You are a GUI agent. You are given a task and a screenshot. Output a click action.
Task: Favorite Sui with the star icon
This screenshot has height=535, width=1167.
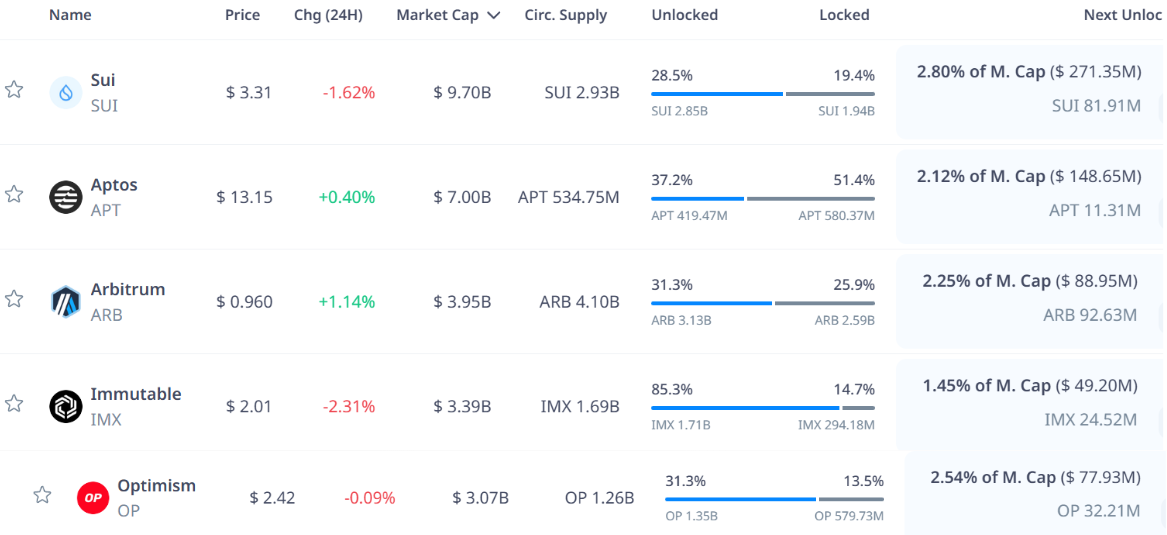coord(14,90)
